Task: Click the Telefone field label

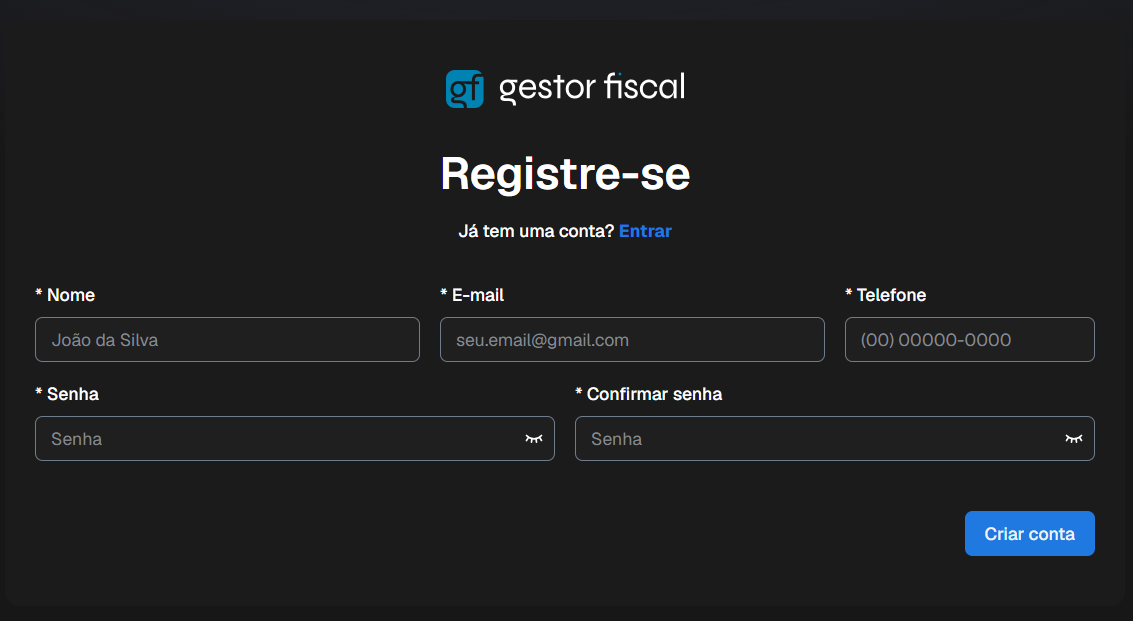Action: 891,295
